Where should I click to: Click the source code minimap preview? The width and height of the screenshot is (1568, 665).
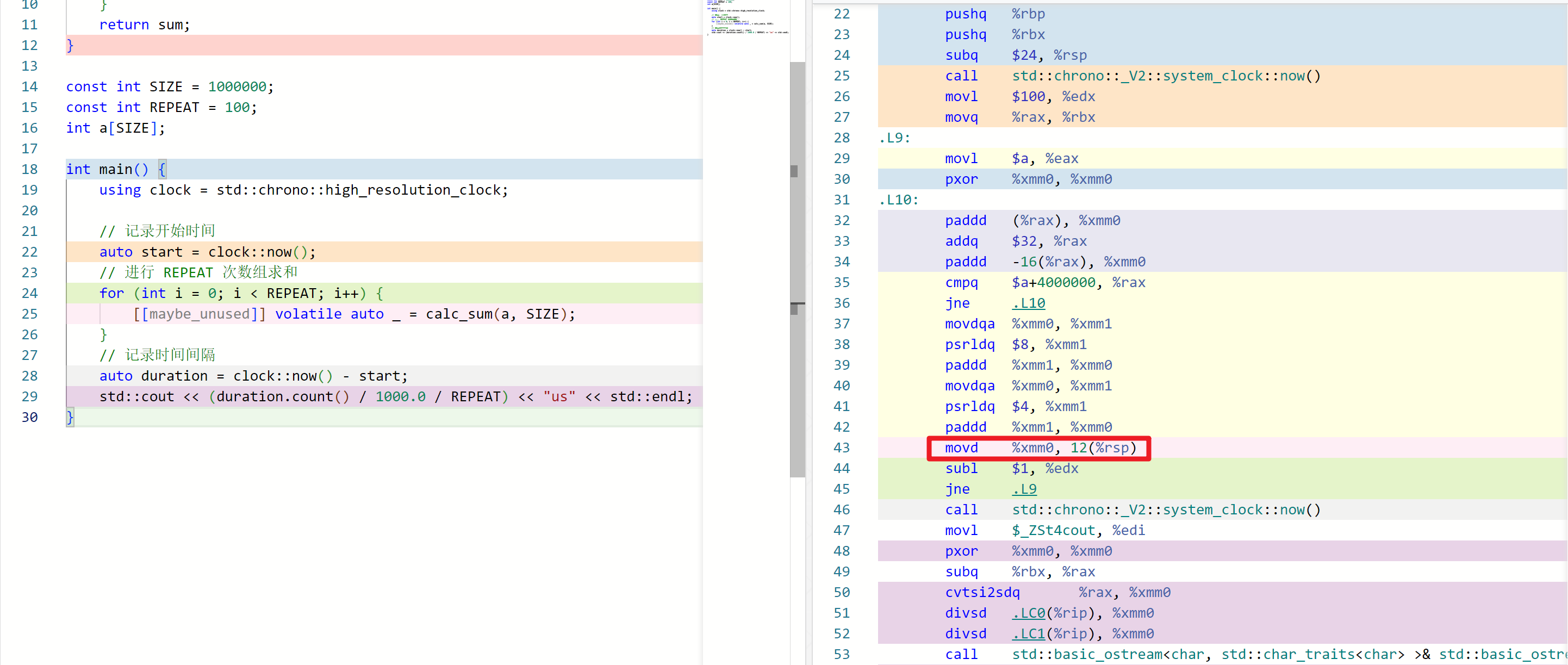(747, 18)
